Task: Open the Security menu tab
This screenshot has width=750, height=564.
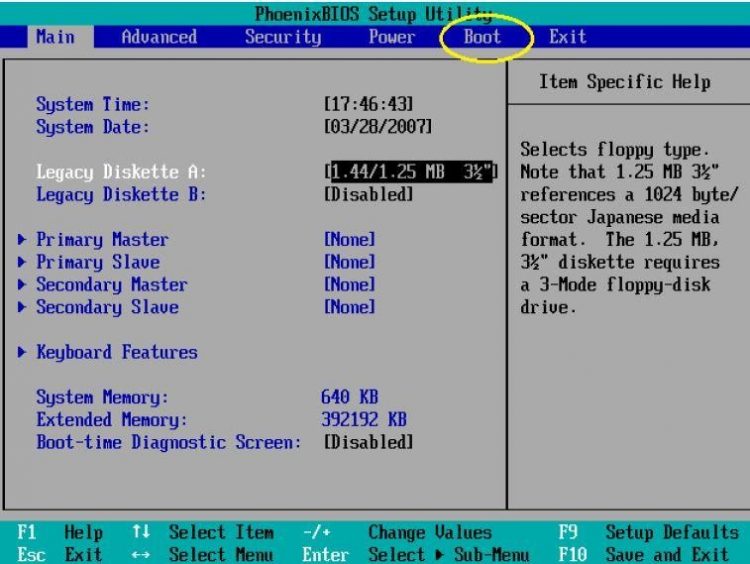Action: point(283,37)
